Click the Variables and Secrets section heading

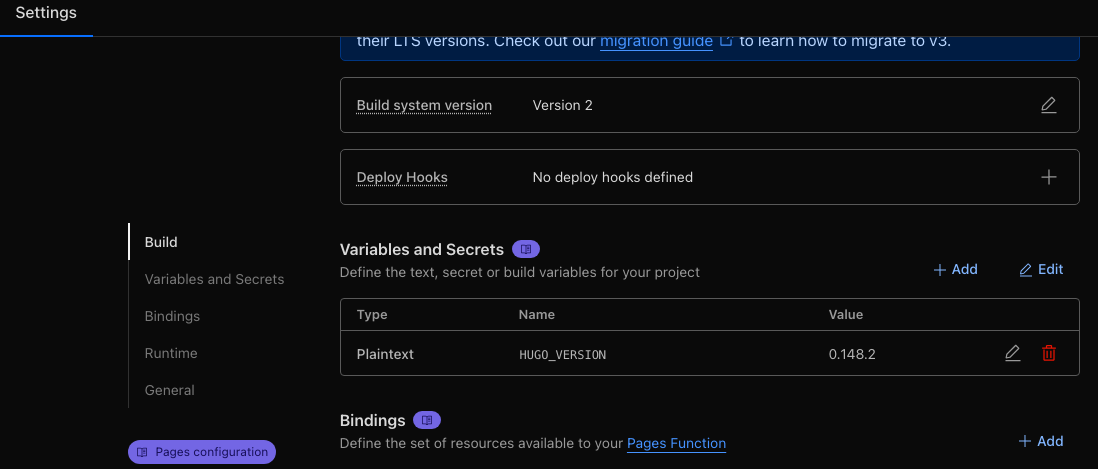tap(422, 250)
